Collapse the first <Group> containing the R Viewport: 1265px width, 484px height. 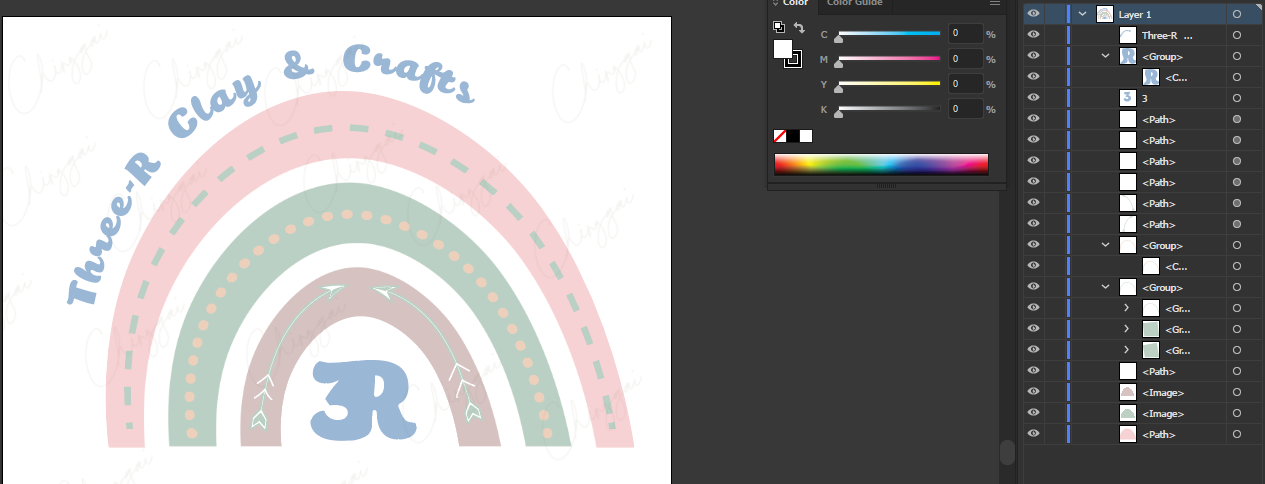click(x=1105, y=56)
